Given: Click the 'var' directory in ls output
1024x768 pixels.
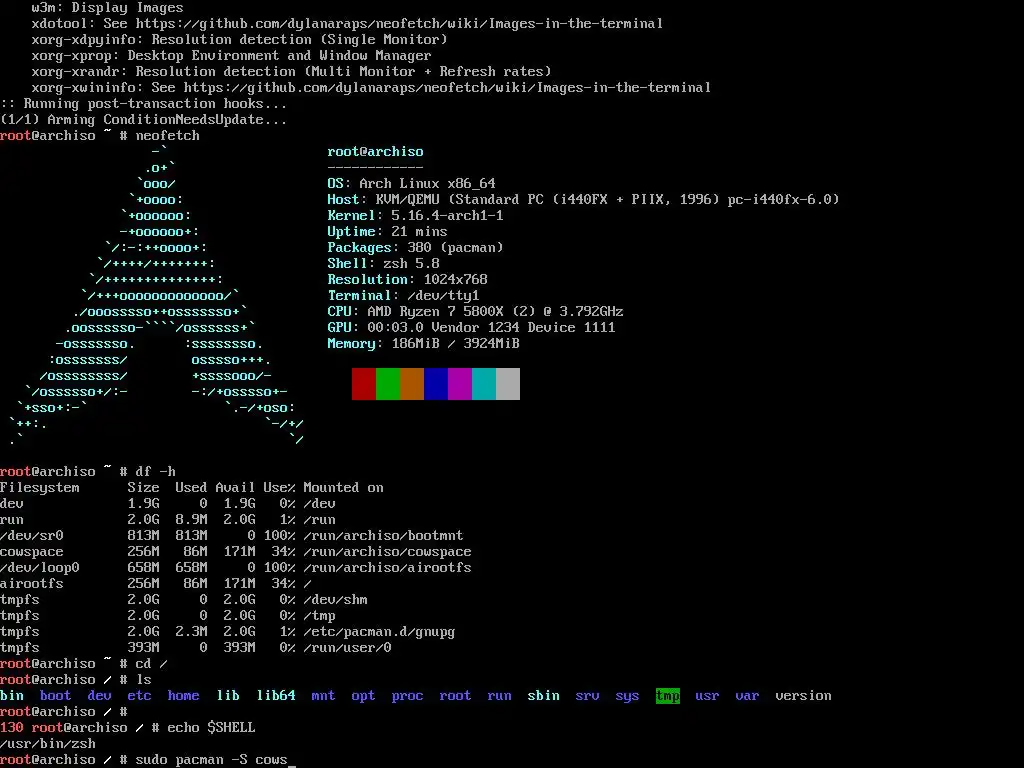Looking at the screenshot, I should 747,696.
